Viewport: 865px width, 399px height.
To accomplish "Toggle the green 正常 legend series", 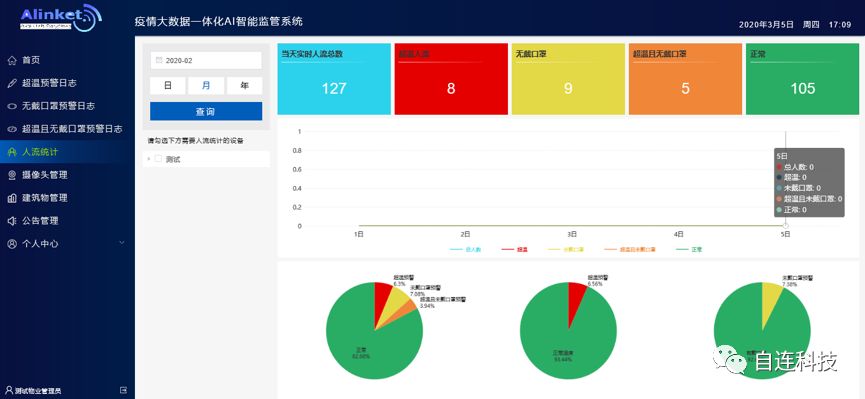I will click(690, 249).
